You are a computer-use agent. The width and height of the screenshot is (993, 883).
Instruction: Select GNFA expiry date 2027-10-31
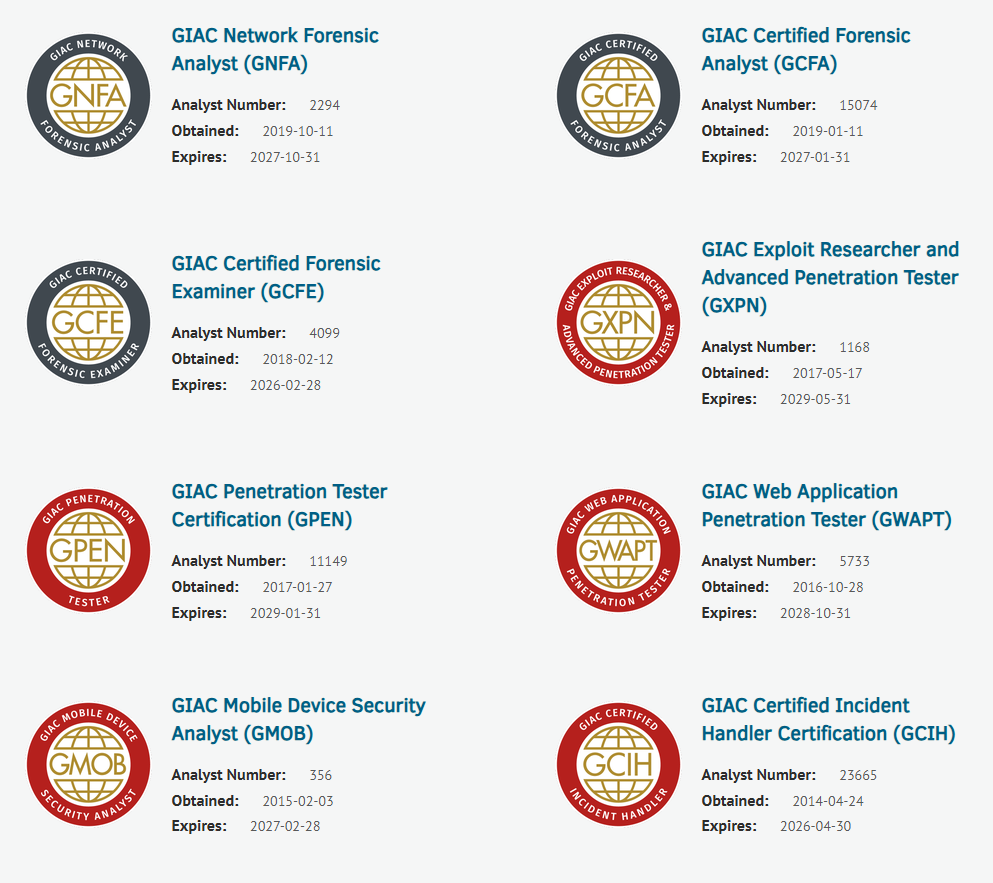285,157
